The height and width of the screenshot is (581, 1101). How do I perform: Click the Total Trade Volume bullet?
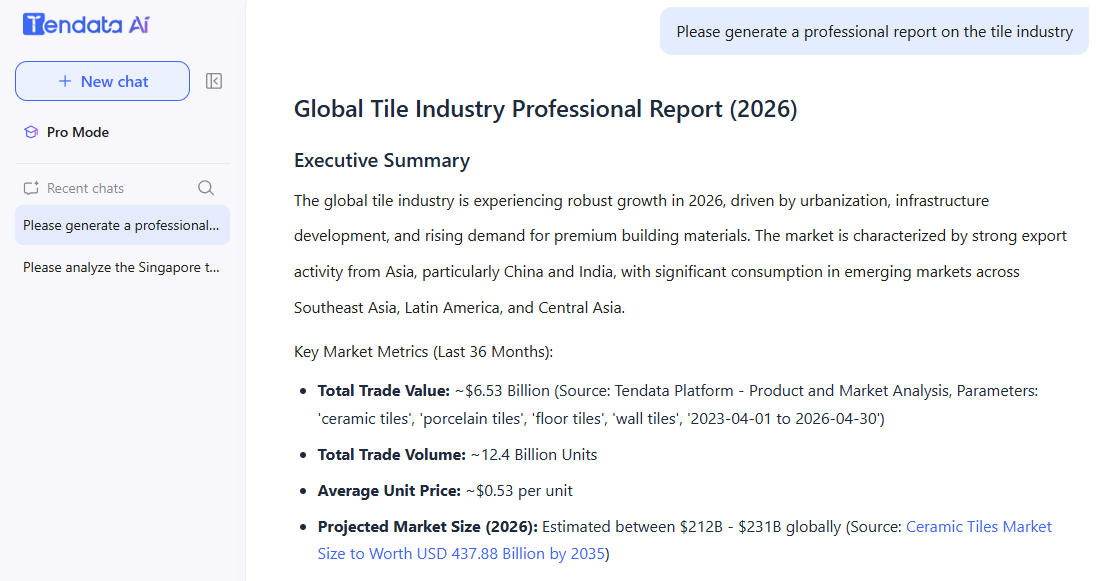pyautogui.click(x=457, y=455)
